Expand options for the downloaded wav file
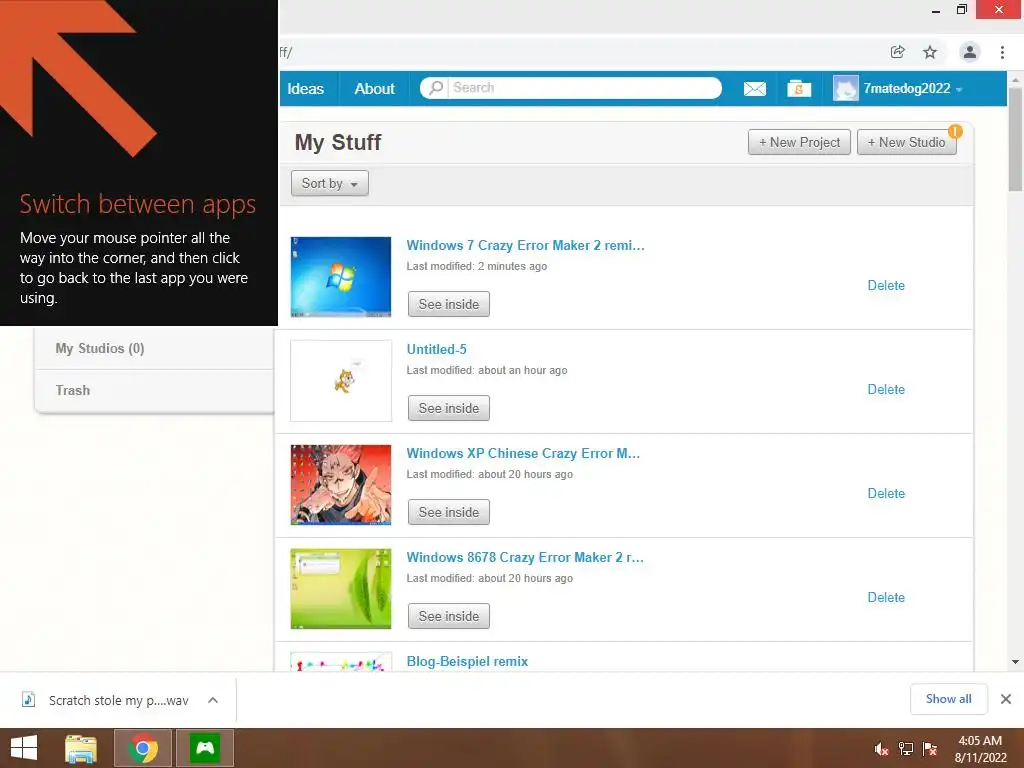1024x768 pixels. coord(213,700)
